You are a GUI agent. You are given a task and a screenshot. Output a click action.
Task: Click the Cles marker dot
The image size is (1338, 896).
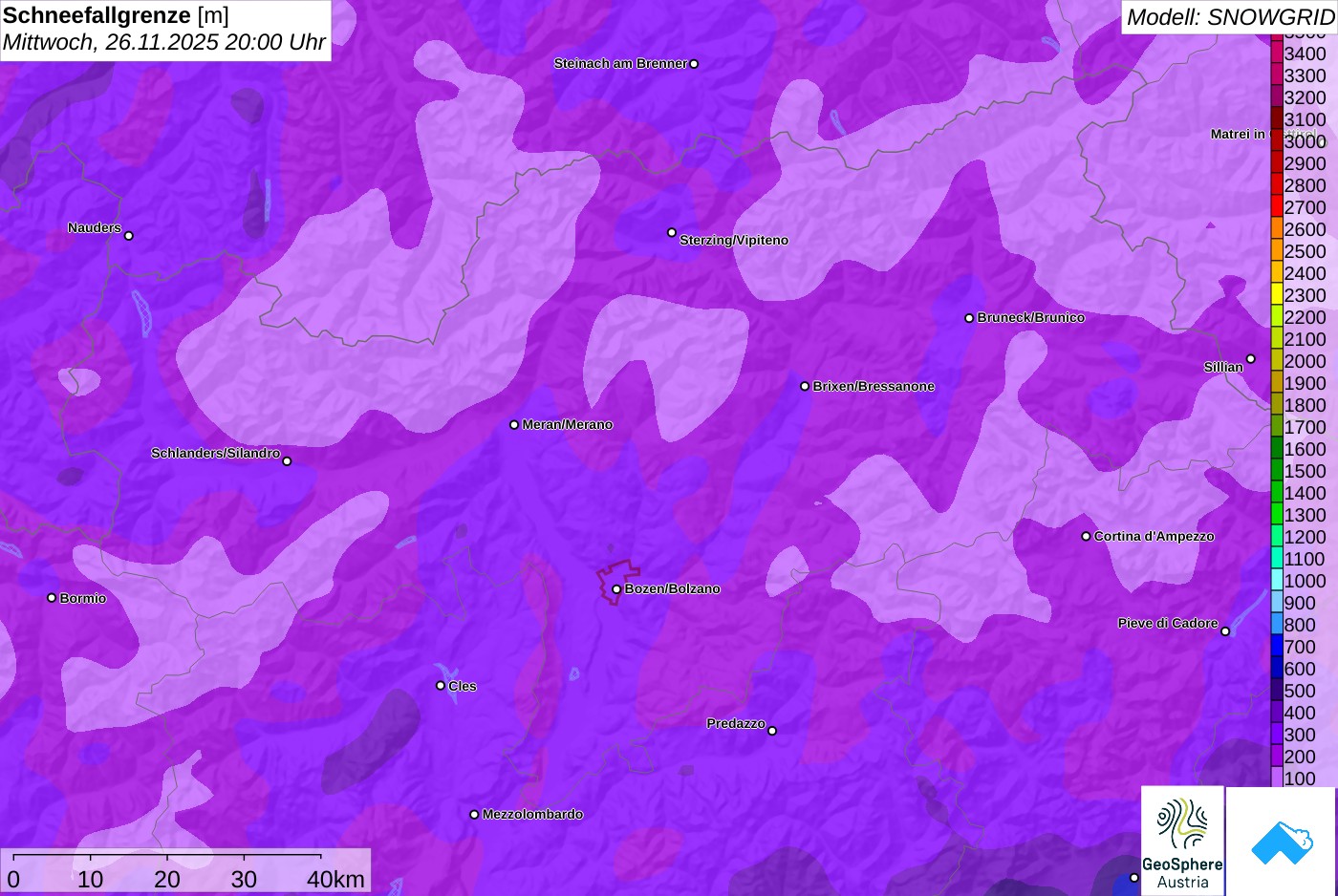pos(441,686)
